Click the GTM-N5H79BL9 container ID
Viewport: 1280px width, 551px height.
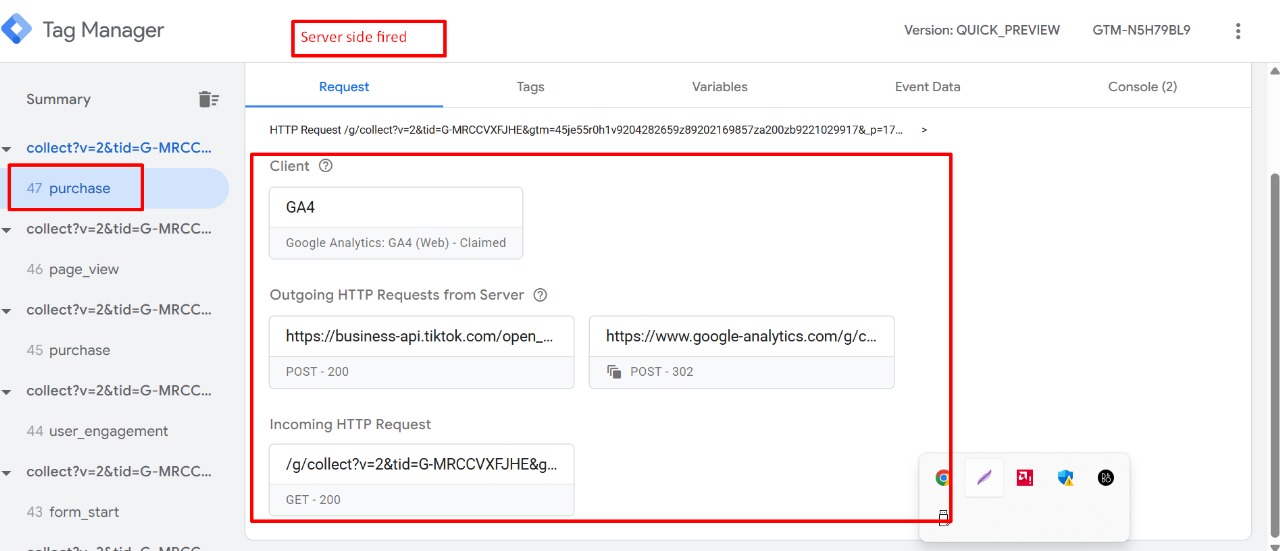pos(1141,30)
